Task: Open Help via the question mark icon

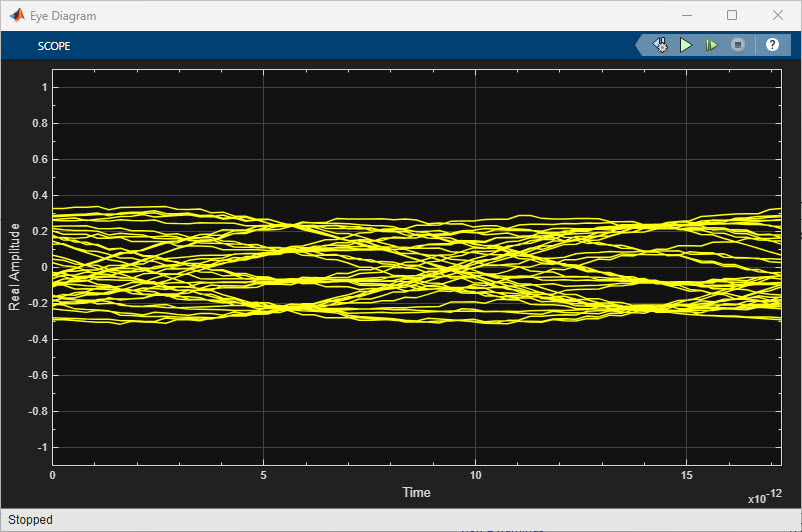Action: pyautogui.click(x=772, y=45)
